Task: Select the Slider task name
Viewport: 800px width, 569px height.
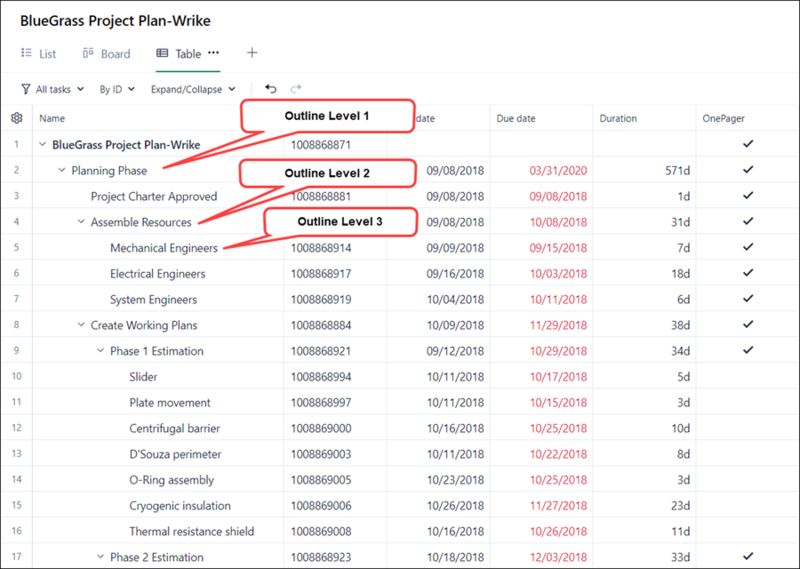Action: click(143, 377)
